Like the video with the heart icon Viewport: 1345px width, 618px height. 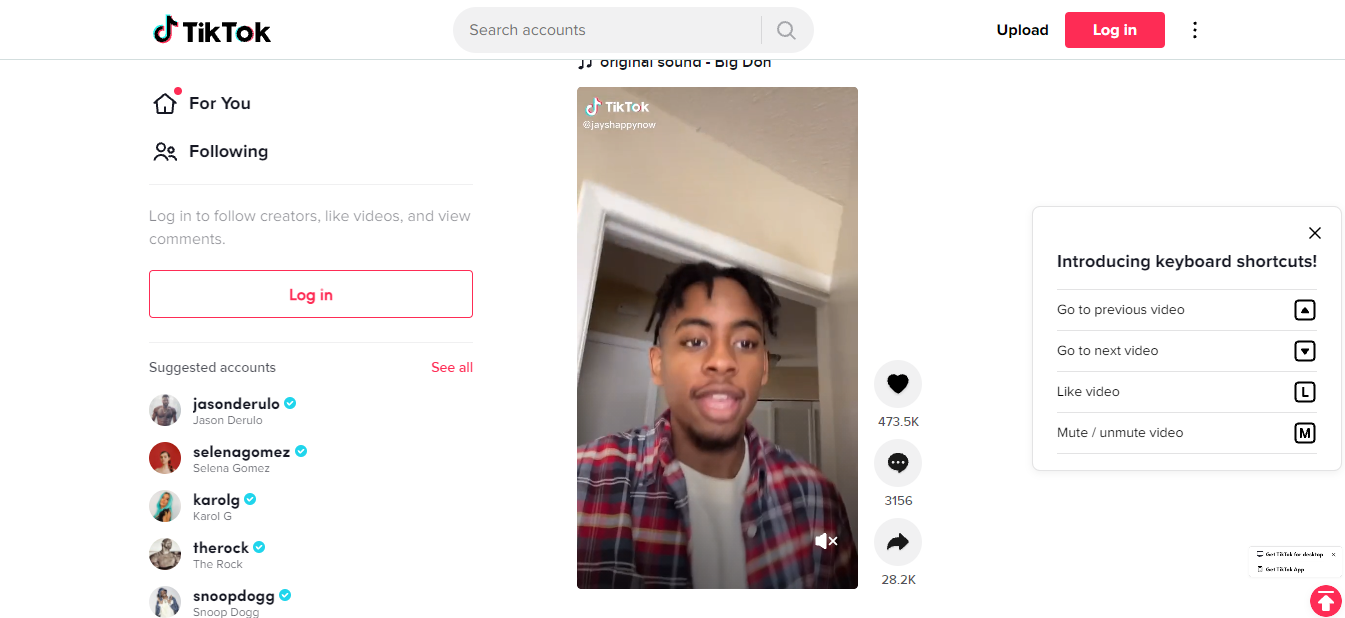pyautogui.click(x=897, y=384)
